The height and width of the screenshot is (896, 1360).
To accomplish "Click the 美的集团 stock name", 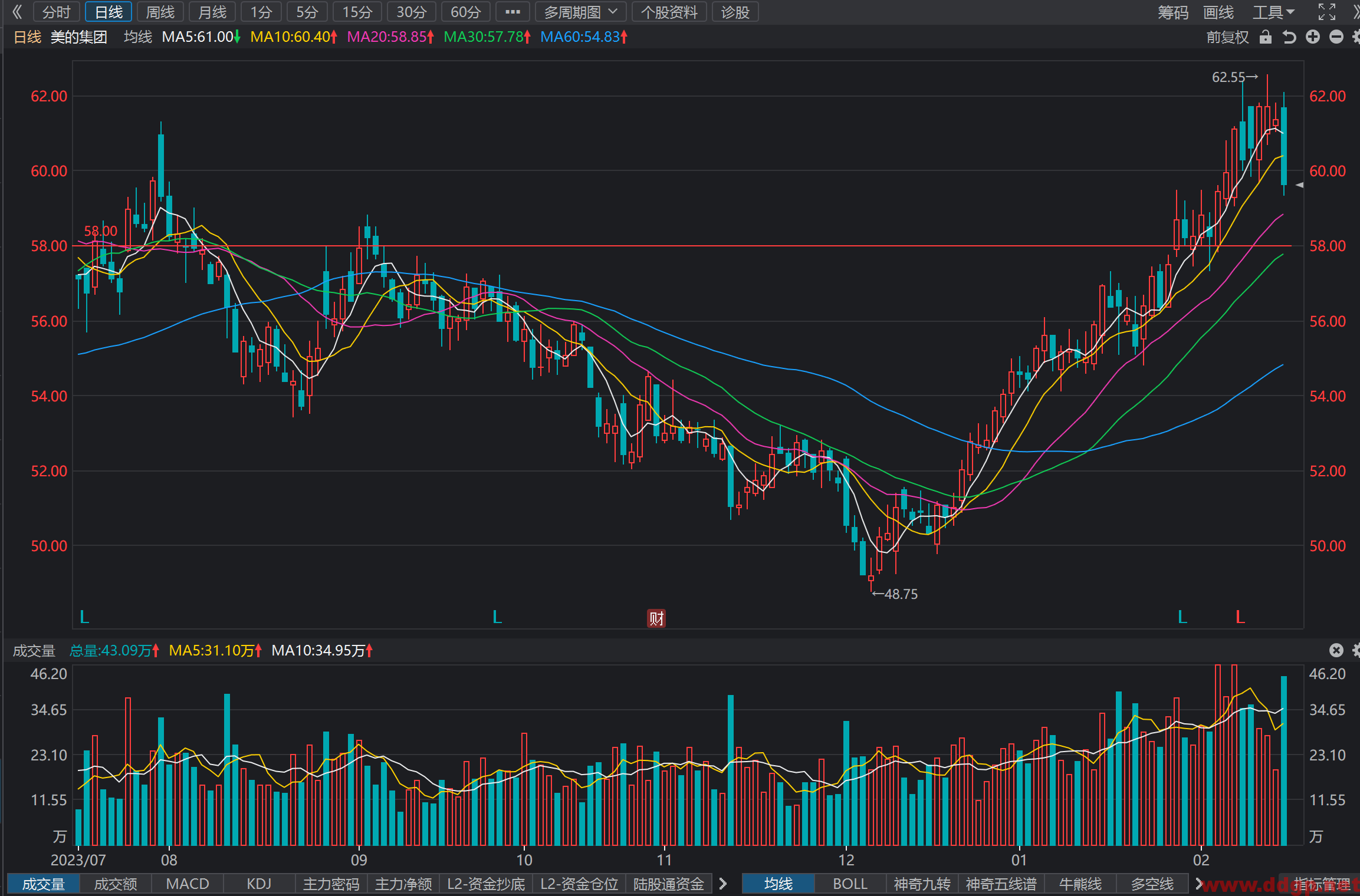I will pos(78,37).
